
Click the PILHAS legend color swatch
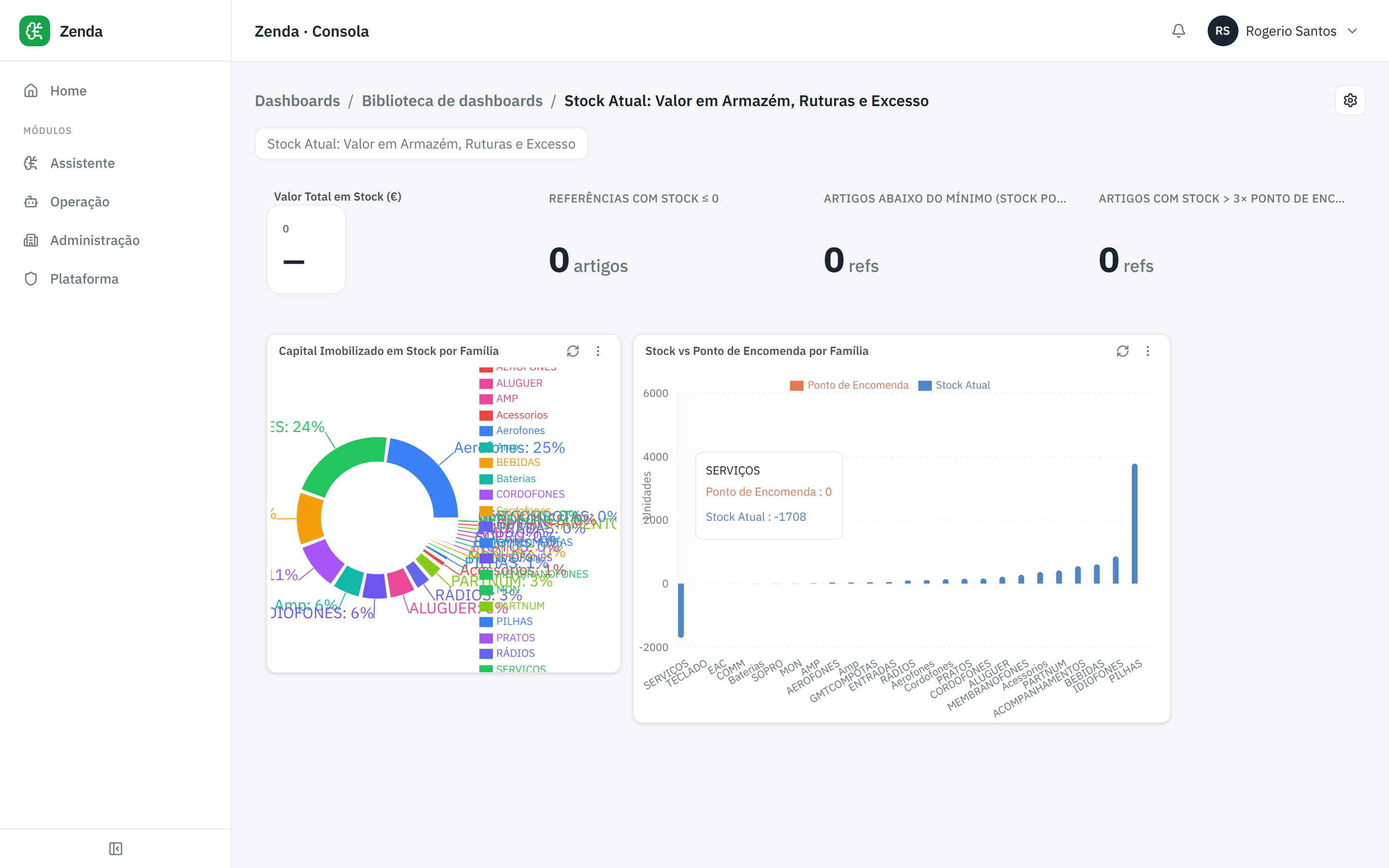point(486,622)
